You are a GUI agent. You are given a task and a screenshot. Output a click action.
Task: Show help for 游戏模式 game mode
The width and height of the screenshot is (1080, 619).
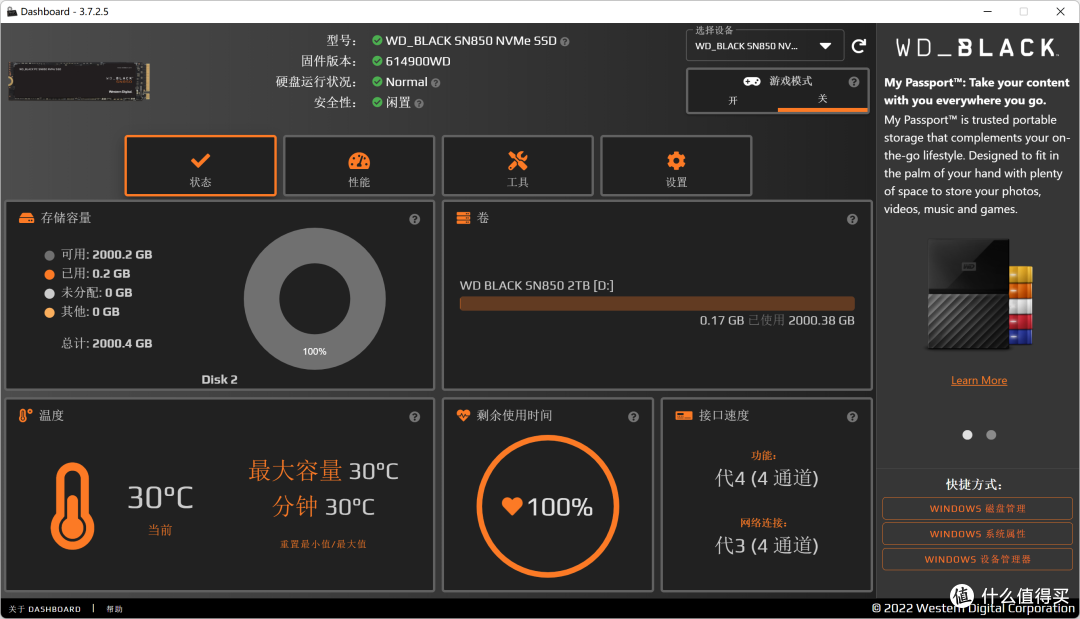tap(854, 82)
